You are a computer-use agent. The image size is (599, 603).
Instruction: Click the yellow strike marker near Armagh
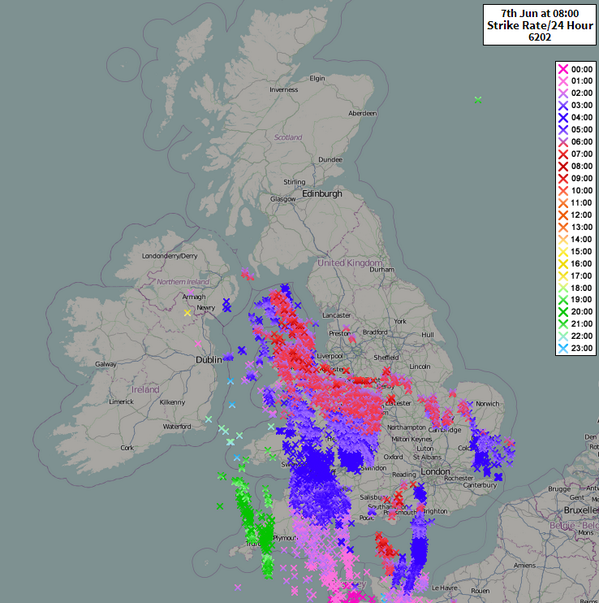point(187,313)
